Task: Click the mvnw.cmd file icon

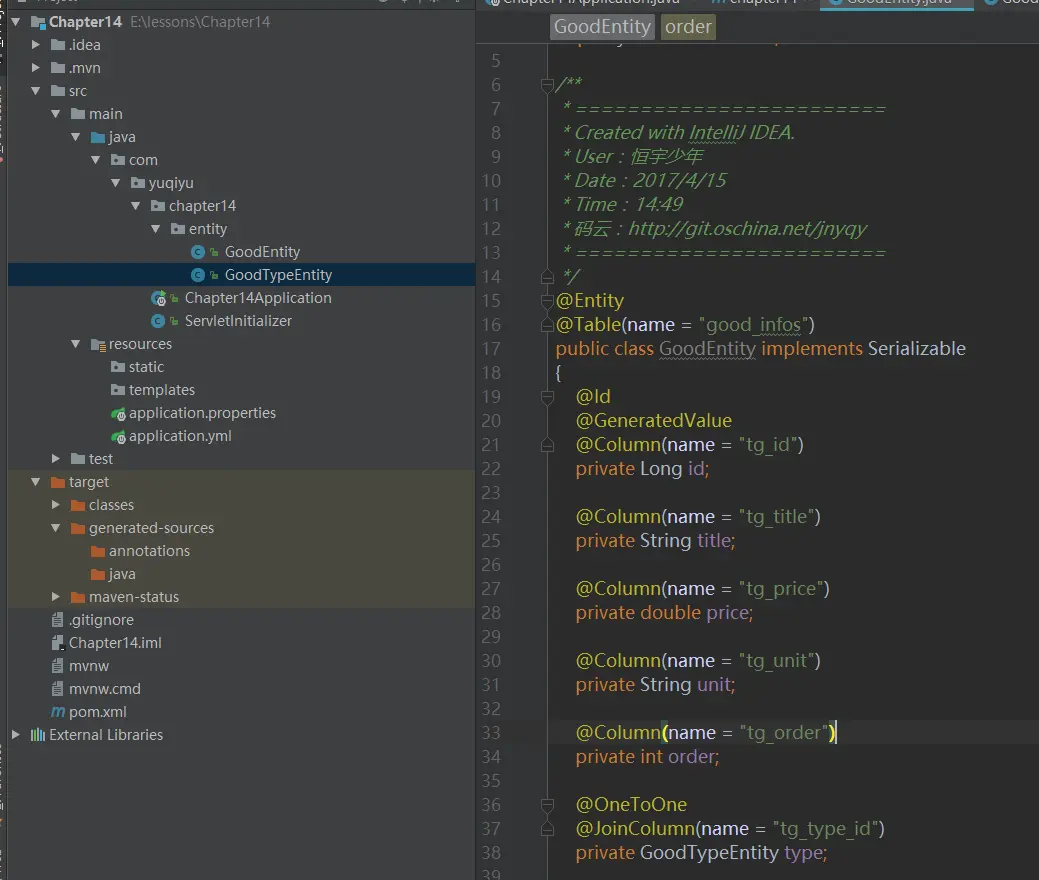Action: click(58, 688)
